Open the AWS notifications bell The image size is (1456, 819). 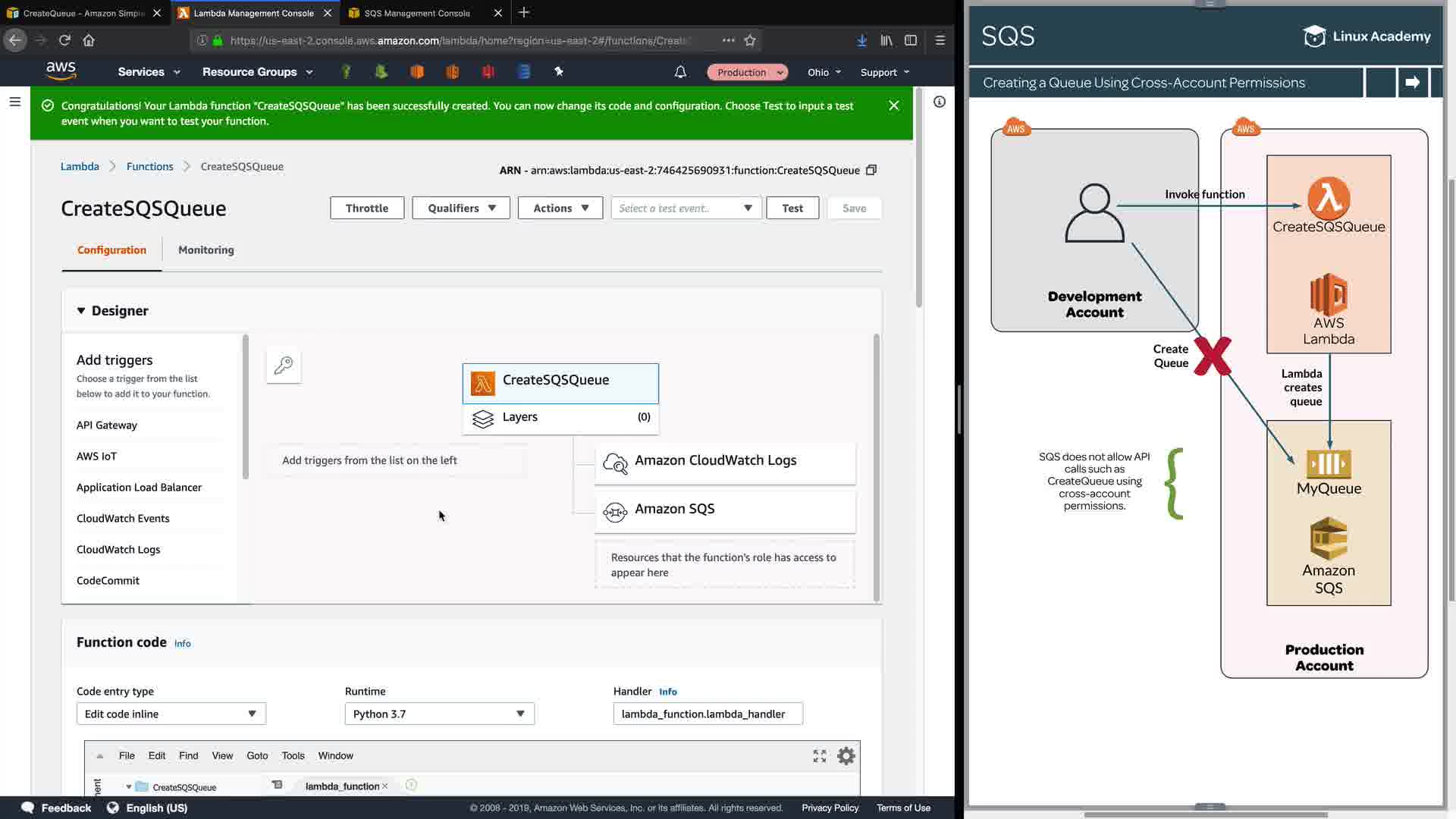point(680,72)
